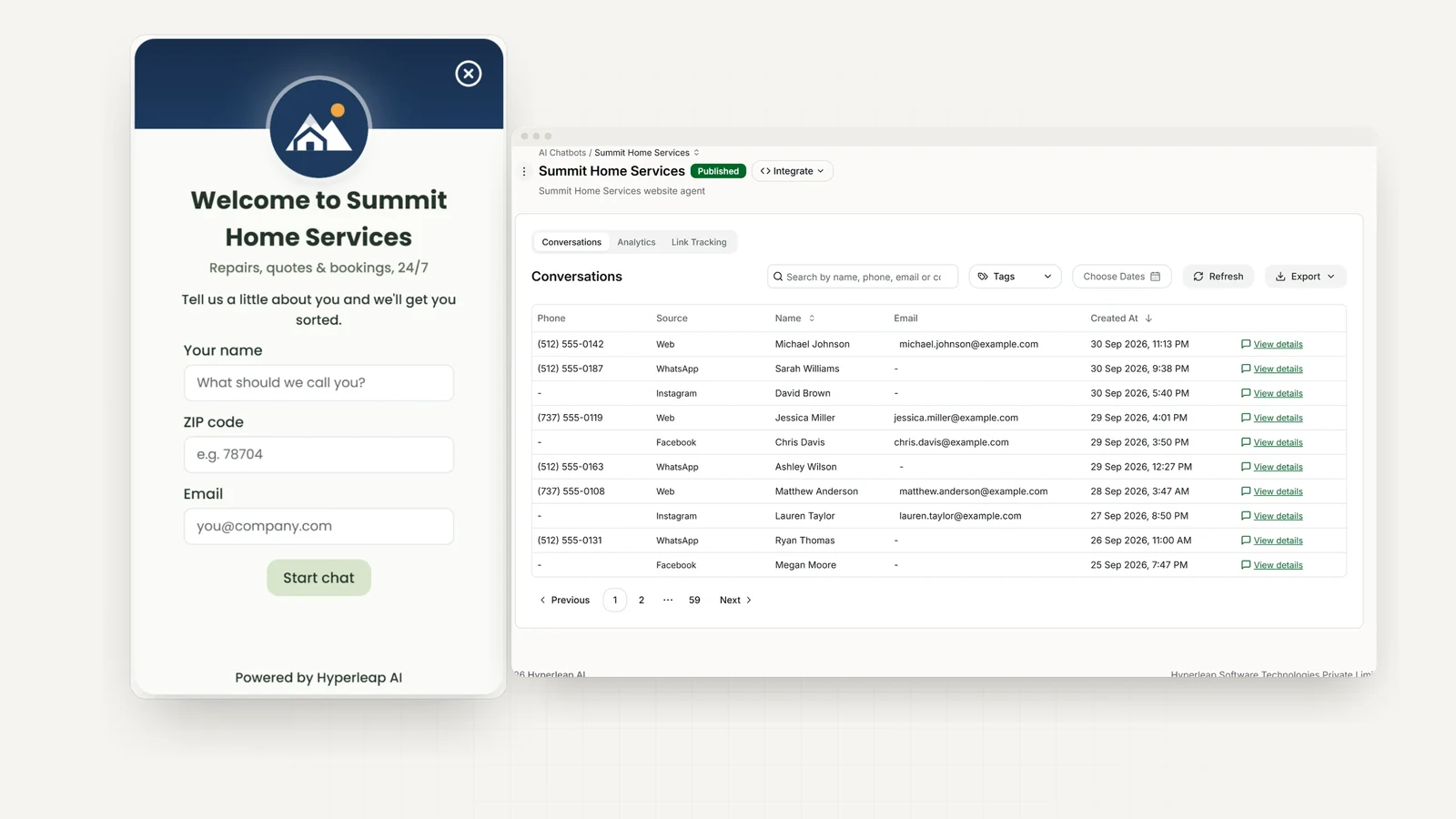The image size is (1456, 819).
Task: Select page 1 in pagination
Action: pos(615,601)
